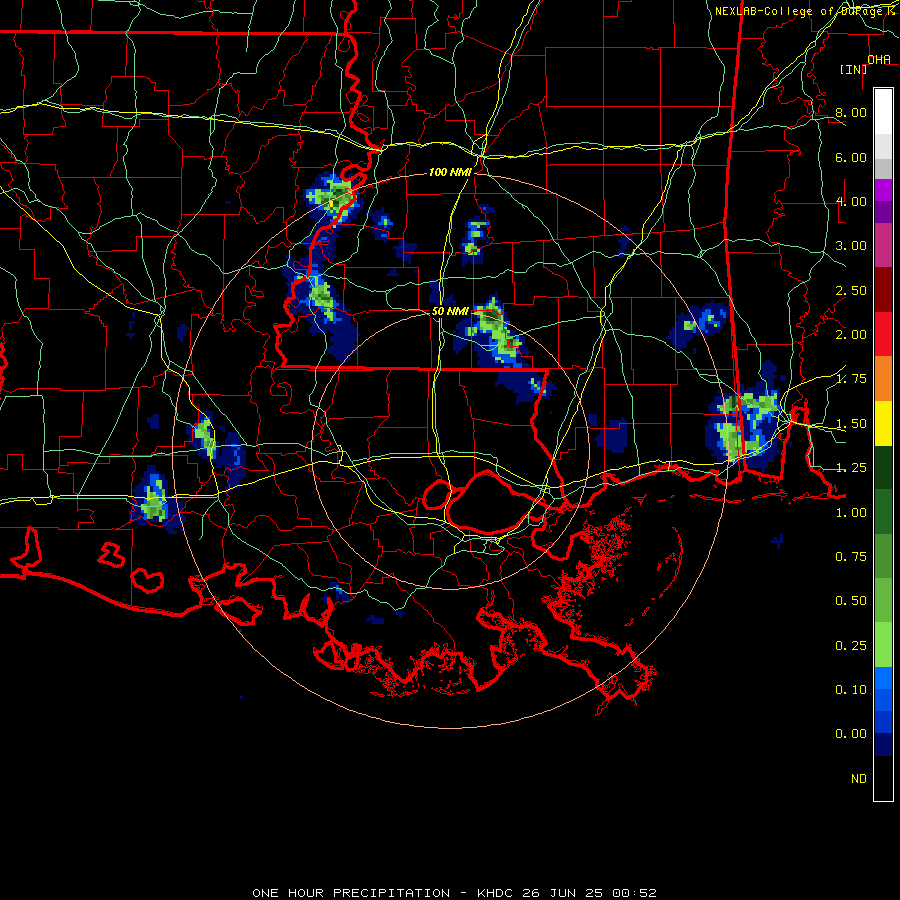Click the 100 NMI range ring label
Viewport: 900px width, 900px height.
[x=450, y=172]
